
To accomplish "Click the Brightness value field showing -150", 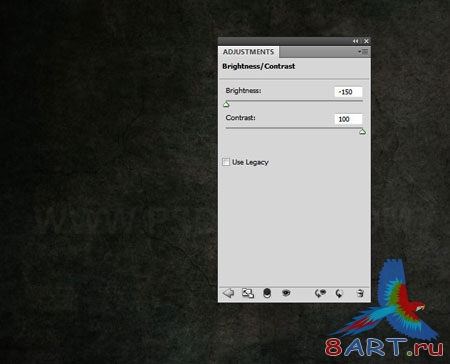I will [x=348, y=92].
